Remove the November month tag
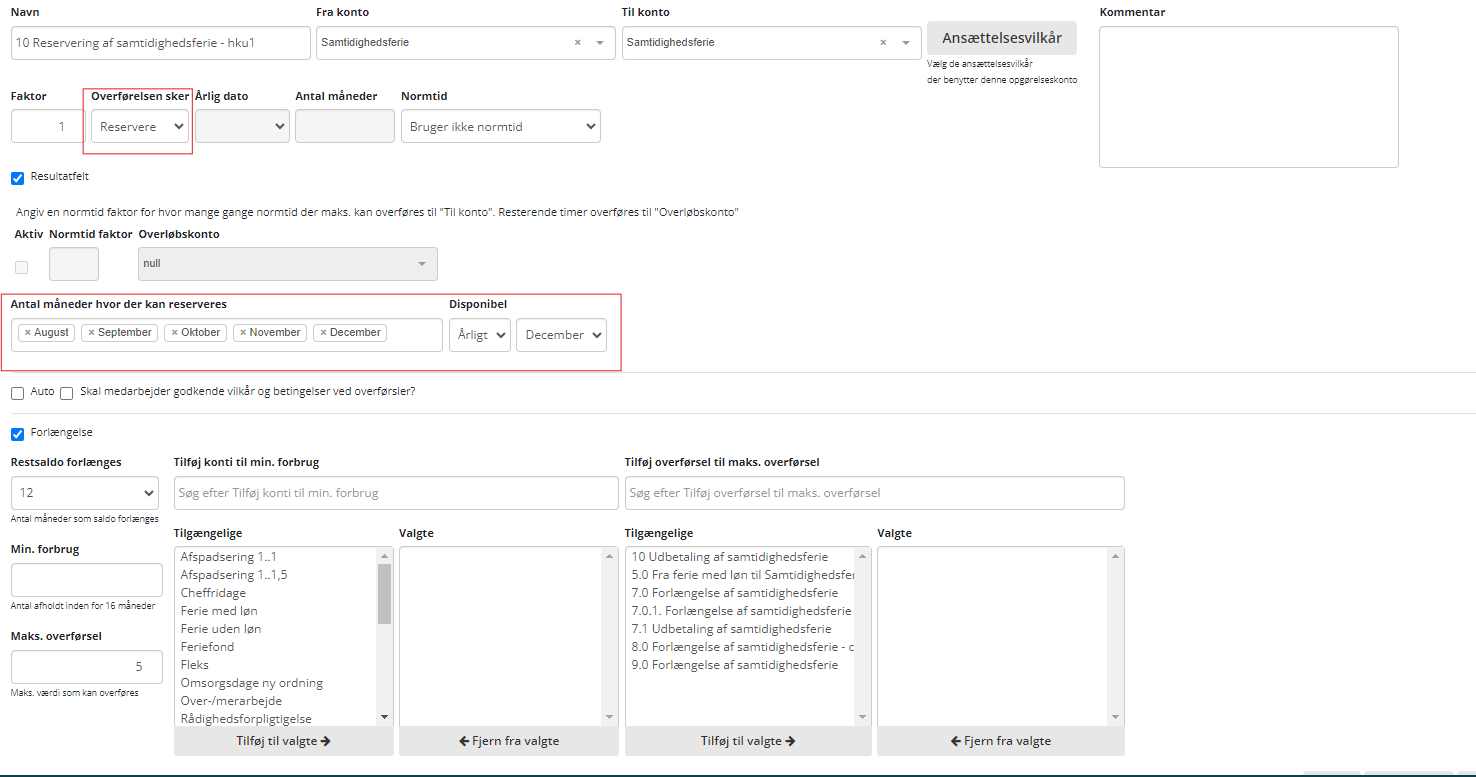Screen dimensions: 1476x777 tap(243, 333)
